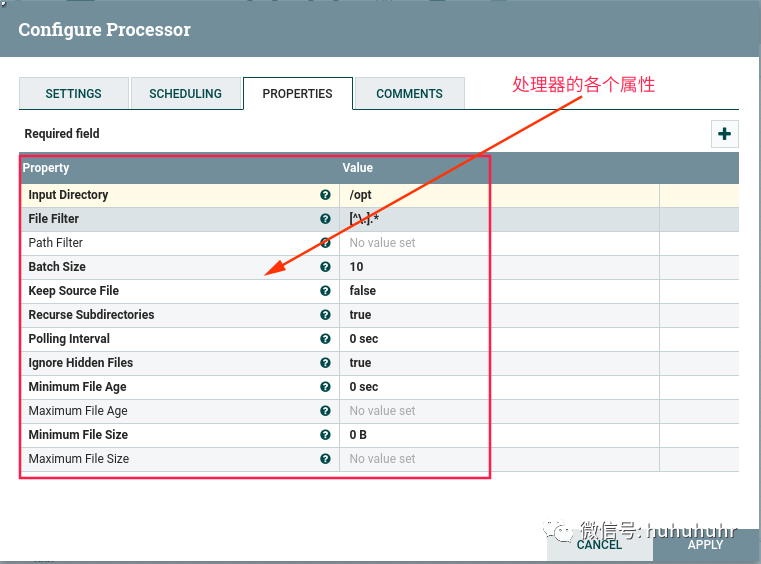Change Ignore Hidden Files value true
This screenshot has height=564, width=761.
click(499, 364)
